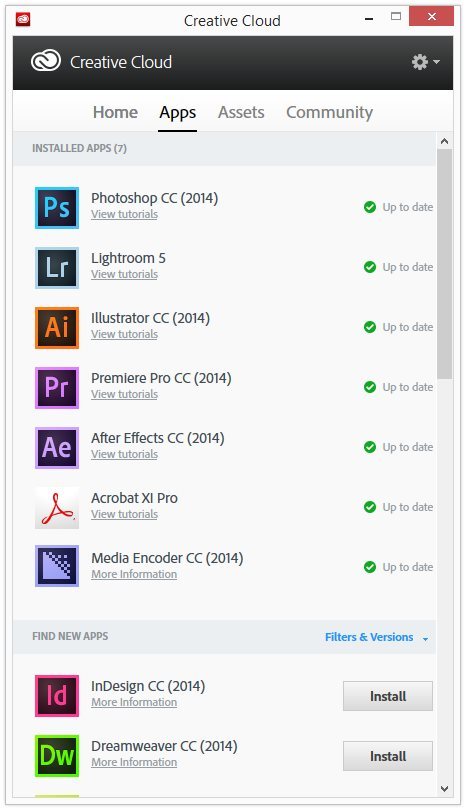The height and width of the screenshot is (810, 466).
Task: Open the settings gear menu
Action: pos(425,62)
